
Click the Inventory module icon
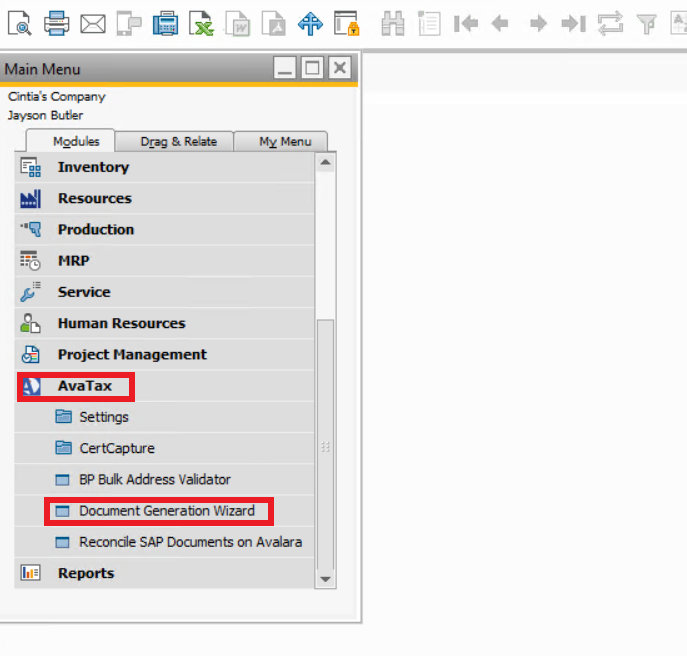pyautogui.click(x=31, y=167)
